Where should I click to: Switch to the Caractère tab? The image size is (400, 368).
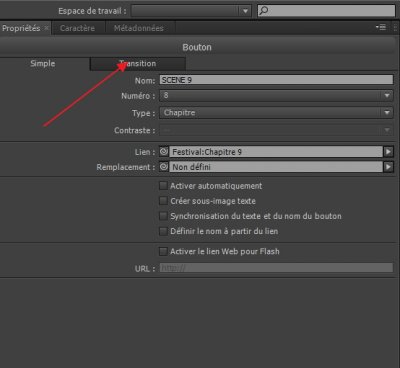click(x=77, y=28)
